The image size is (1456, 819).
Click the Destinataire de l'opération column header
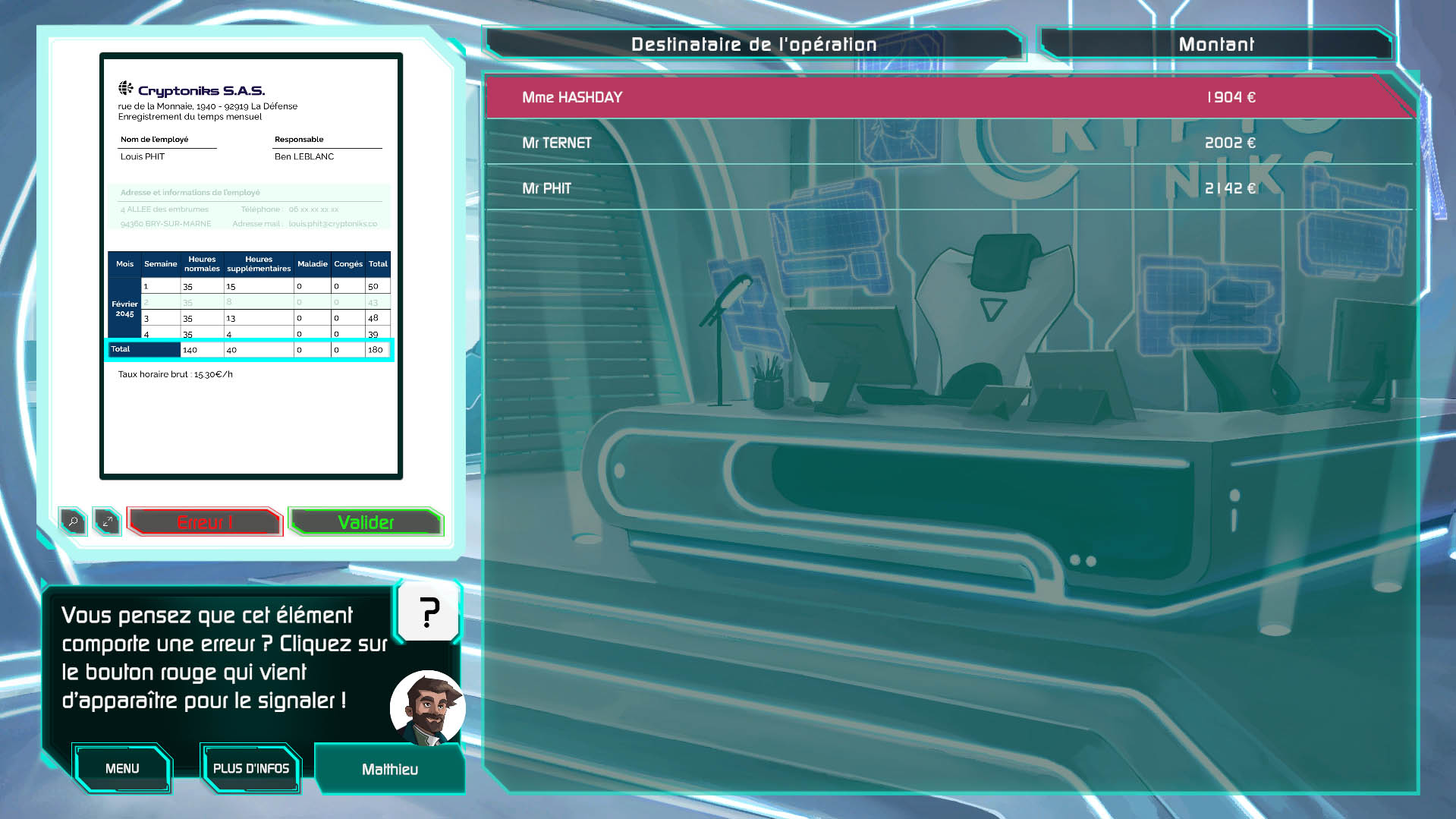[x=753, y=44]
